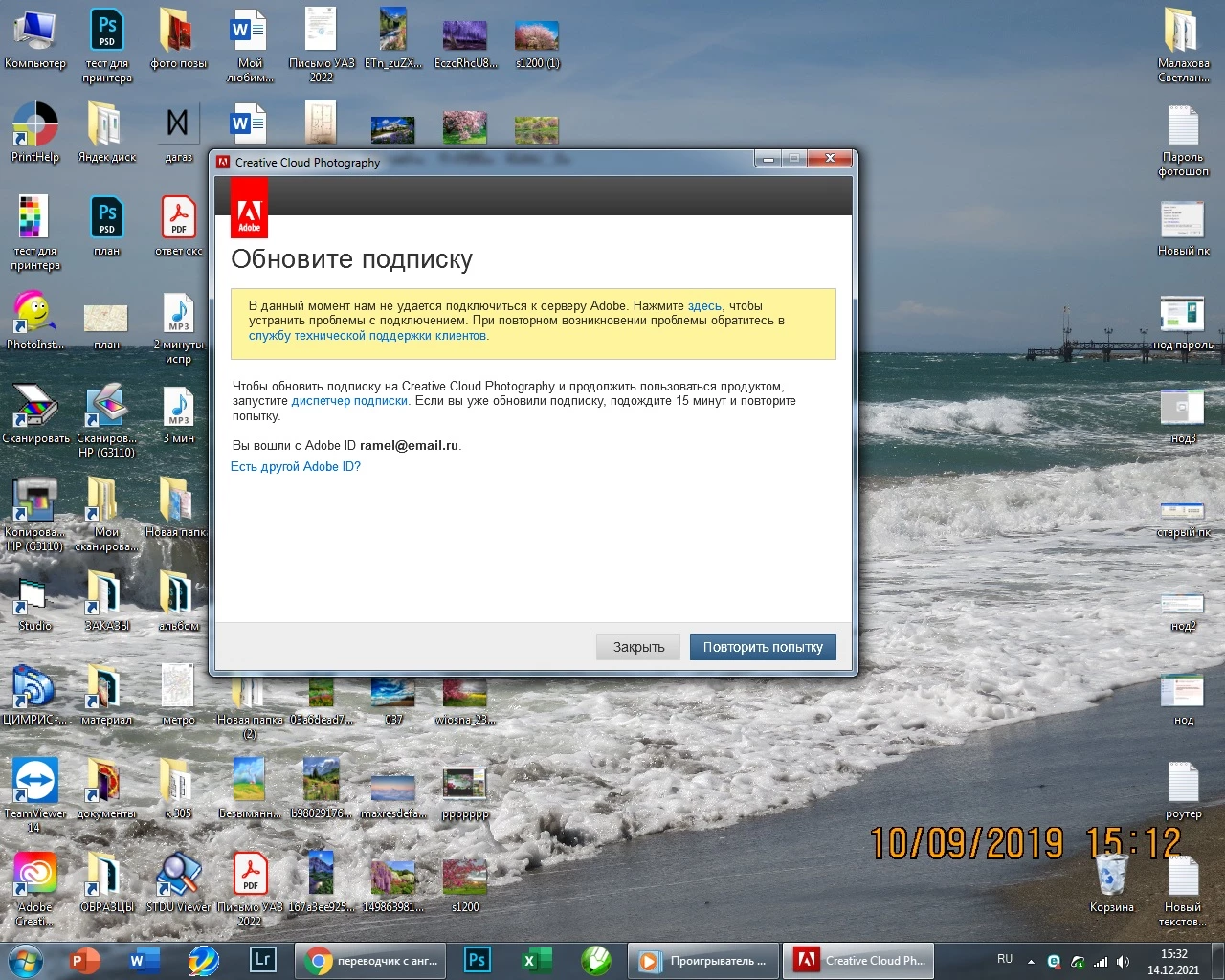Launch Word from the taskbar
The height and width of the screenshot is (980, 1225).
click(x=143, y=960)
